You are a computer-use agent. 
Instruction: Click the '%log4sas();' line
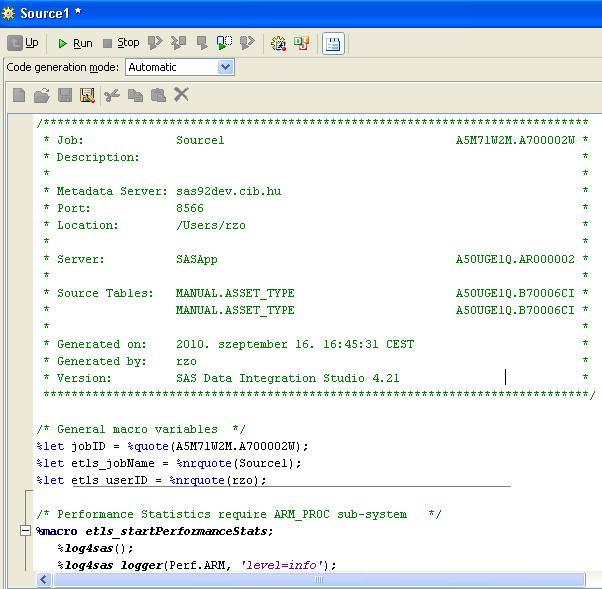(x=95, y=548)
